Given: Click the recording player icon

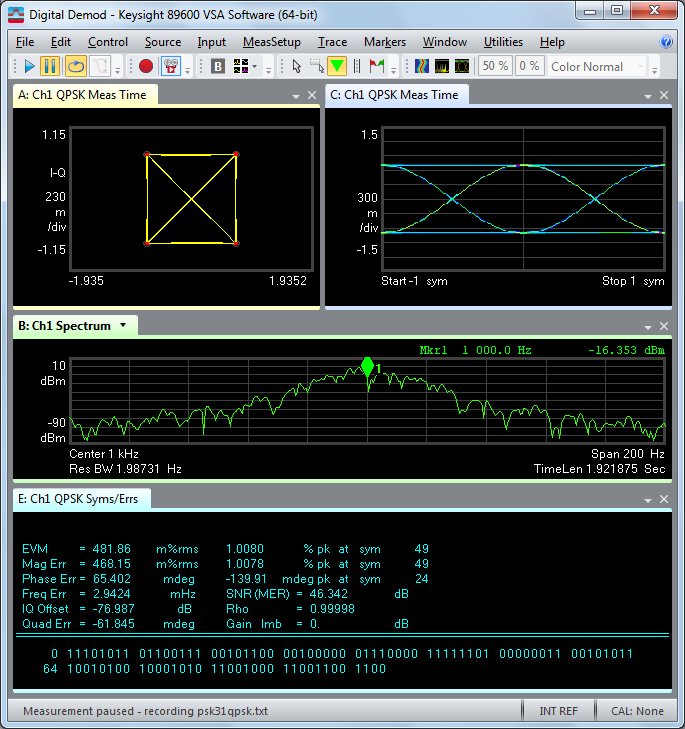Looking at the screenshot, I should pos(170,67).
